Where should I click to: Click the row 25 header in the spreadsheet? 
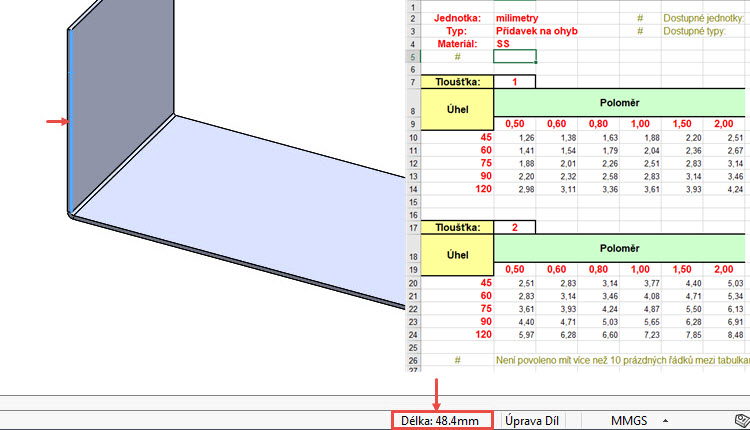point(413,348)
